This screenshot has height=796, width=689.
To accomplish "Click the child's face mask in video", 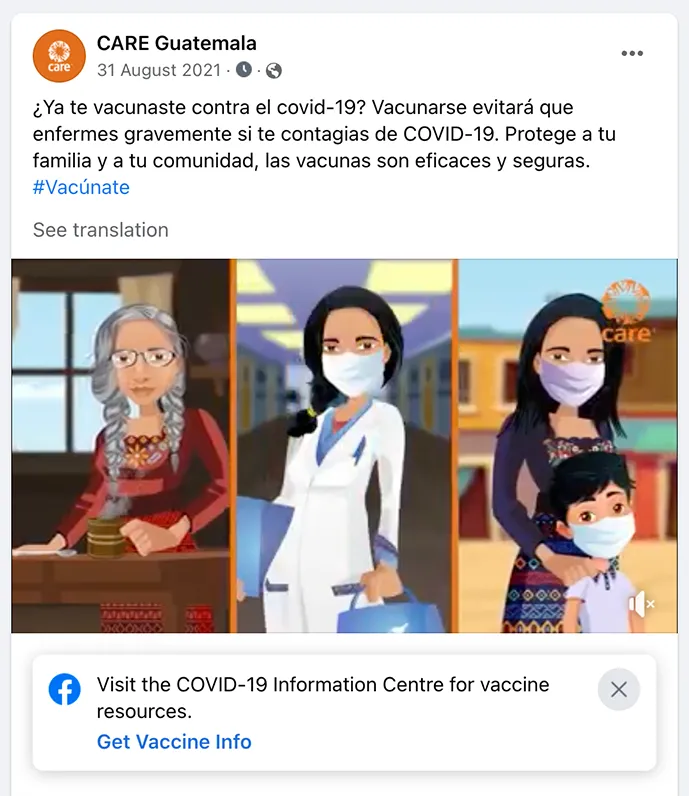I will (x=601, y=535).
